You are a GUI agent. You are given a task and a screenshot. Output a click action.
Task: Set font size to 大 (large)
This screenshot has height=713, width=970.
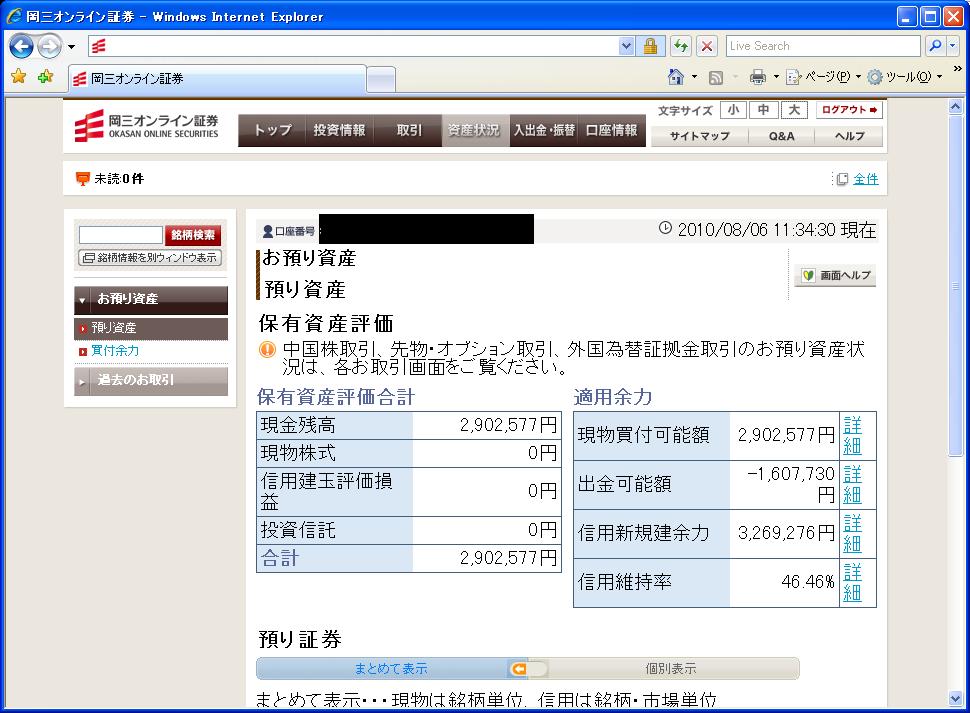[x=793, y=110]
